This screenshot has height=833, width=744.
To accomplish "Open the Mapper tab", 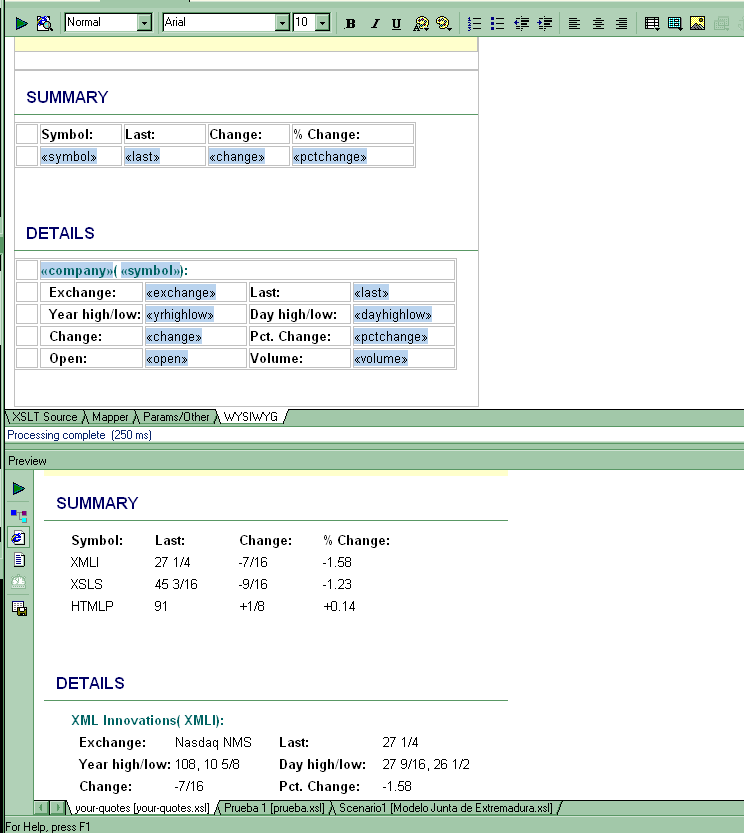I will click(x=111, y=416).
